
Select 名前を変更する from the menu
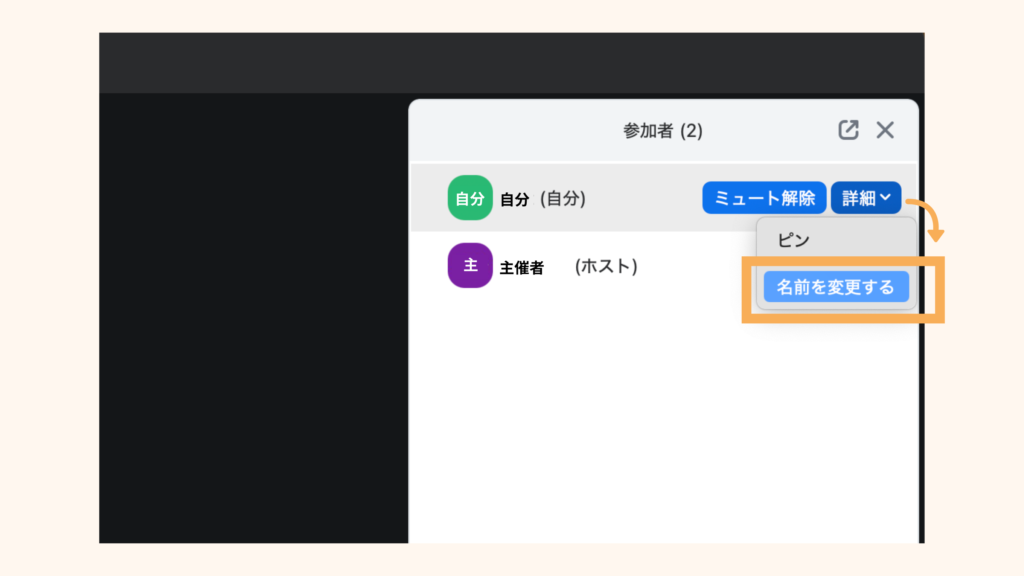pos(836,287)
